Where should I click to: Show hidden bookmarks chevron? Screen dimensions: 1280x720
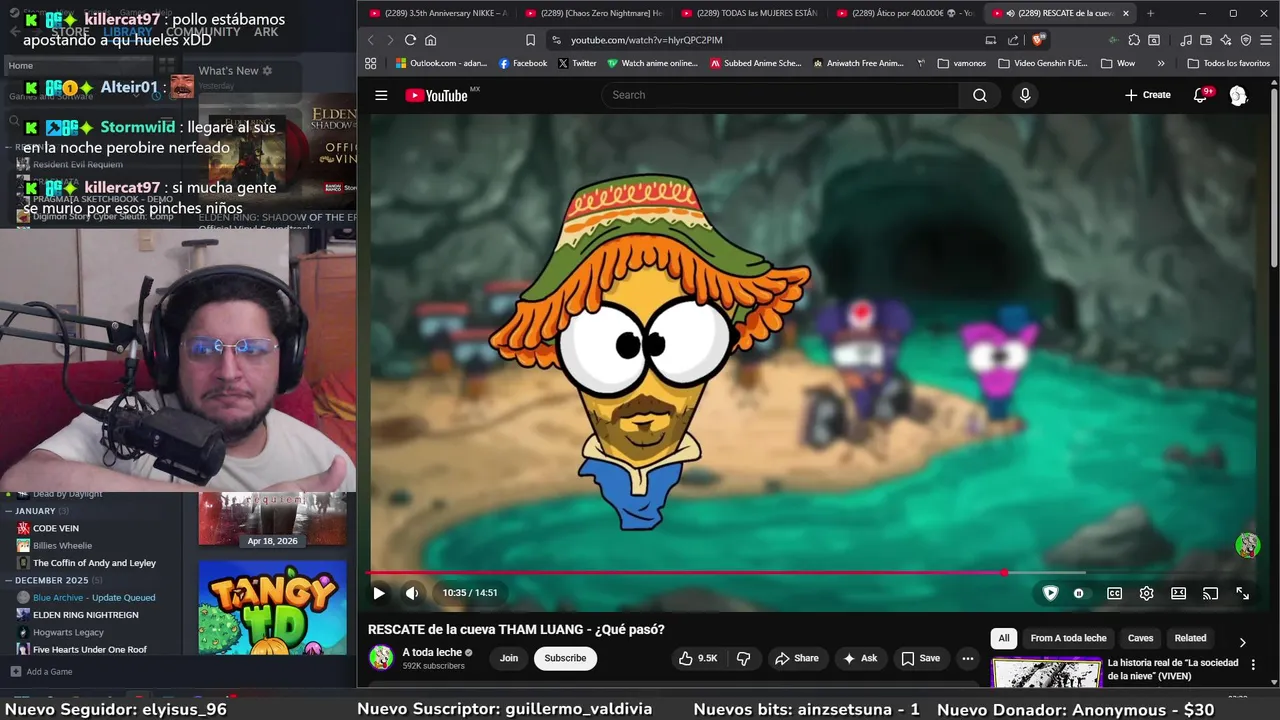(x=1161, y=63)
